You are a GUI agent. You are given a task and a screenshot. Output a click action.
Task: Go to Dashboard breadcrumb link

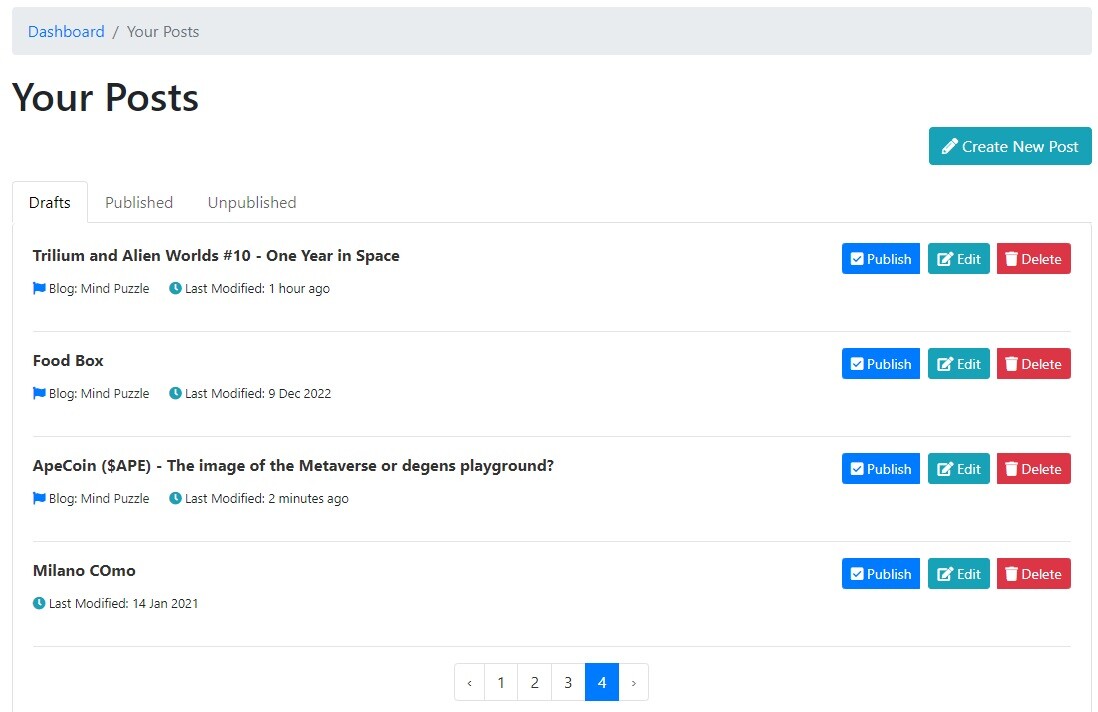[x=66, y=32]
